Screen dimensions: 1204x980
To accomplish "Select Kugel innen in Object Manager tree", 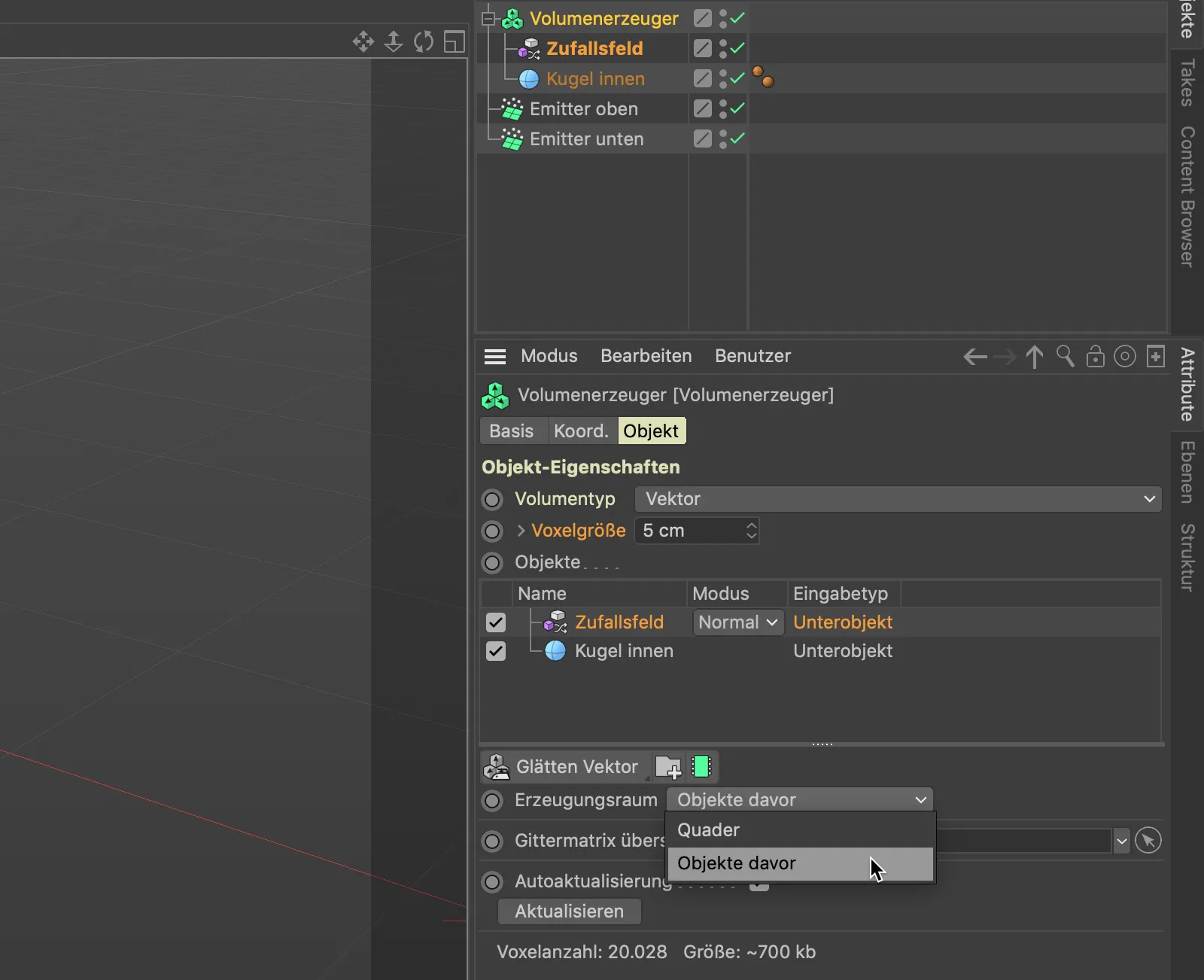I will pos(595,79).
